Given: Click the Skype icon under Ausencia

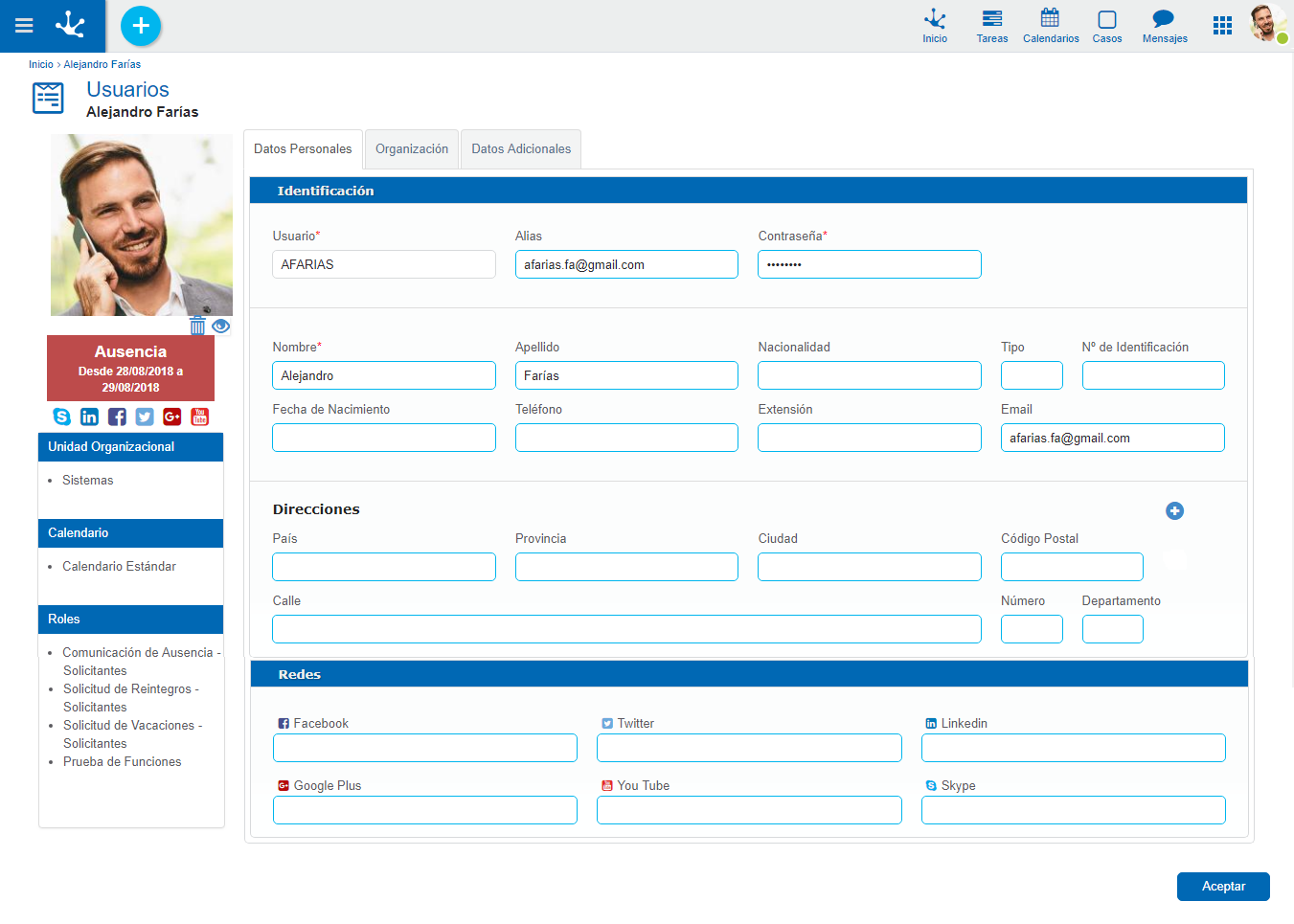Looking at the screenshot, I should click(x=62, y=417).
